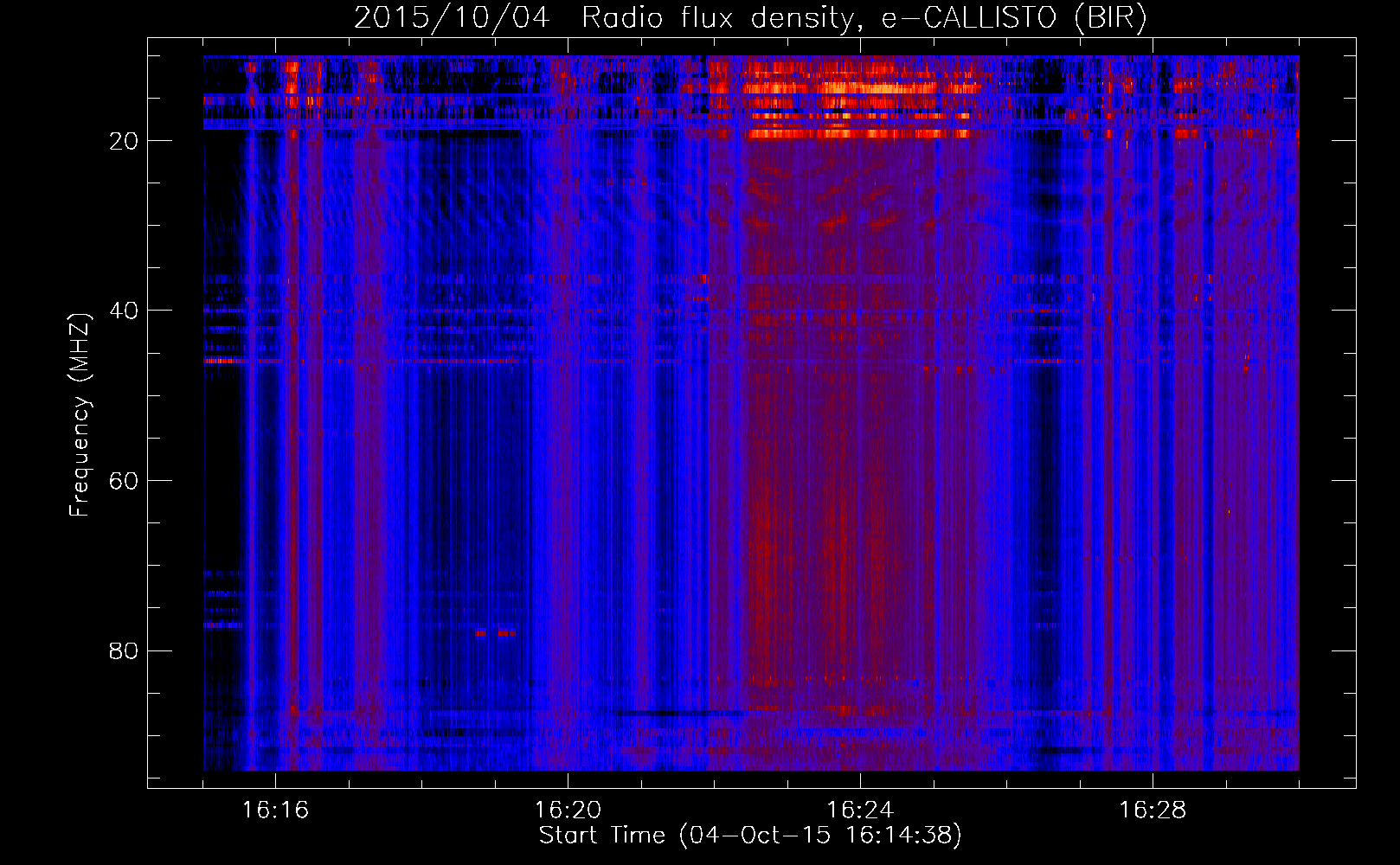Click the 16:20 time tick label
The width and height of the screenshot is (1400, 865).
pyautogui.click(x=568, y=811)
